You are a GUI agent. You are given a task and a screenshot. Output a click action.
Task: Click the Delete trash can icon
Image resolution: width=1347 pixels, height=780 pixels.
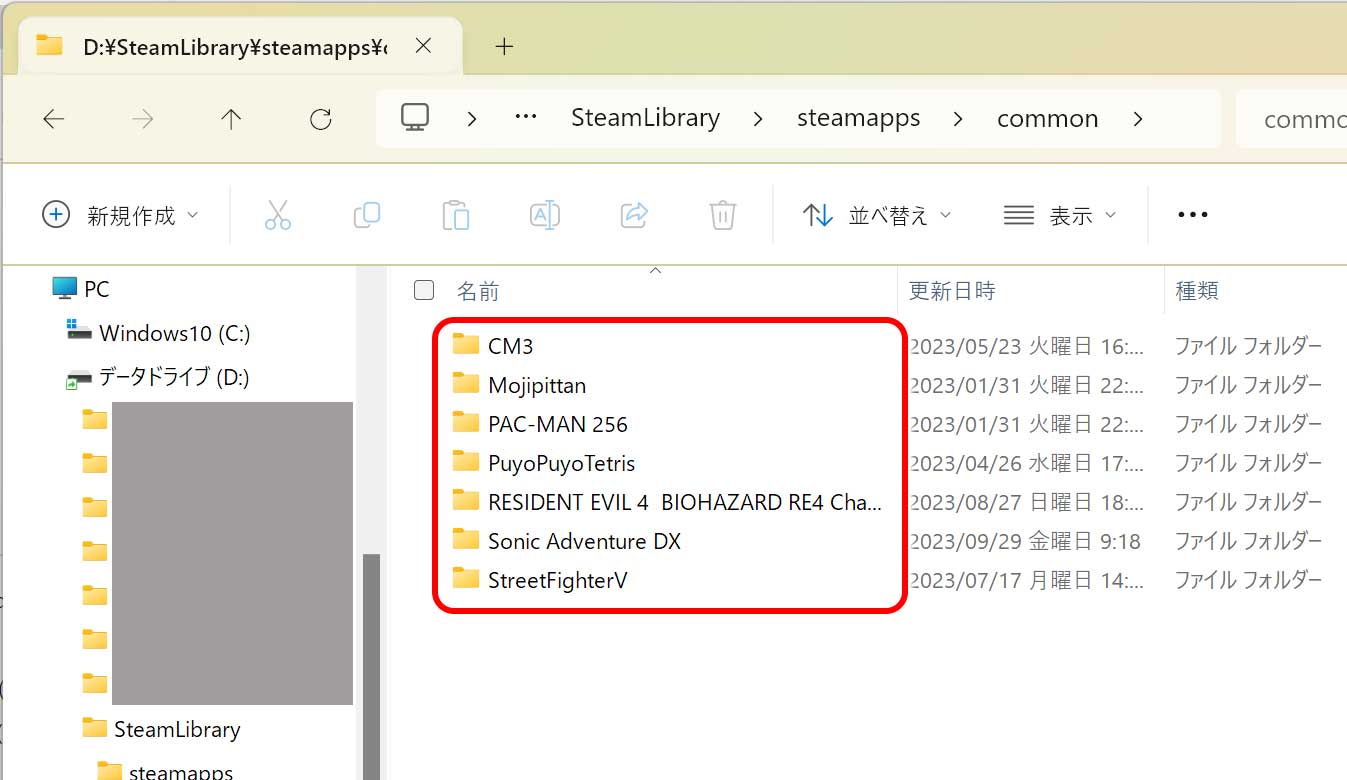point(722,215)
